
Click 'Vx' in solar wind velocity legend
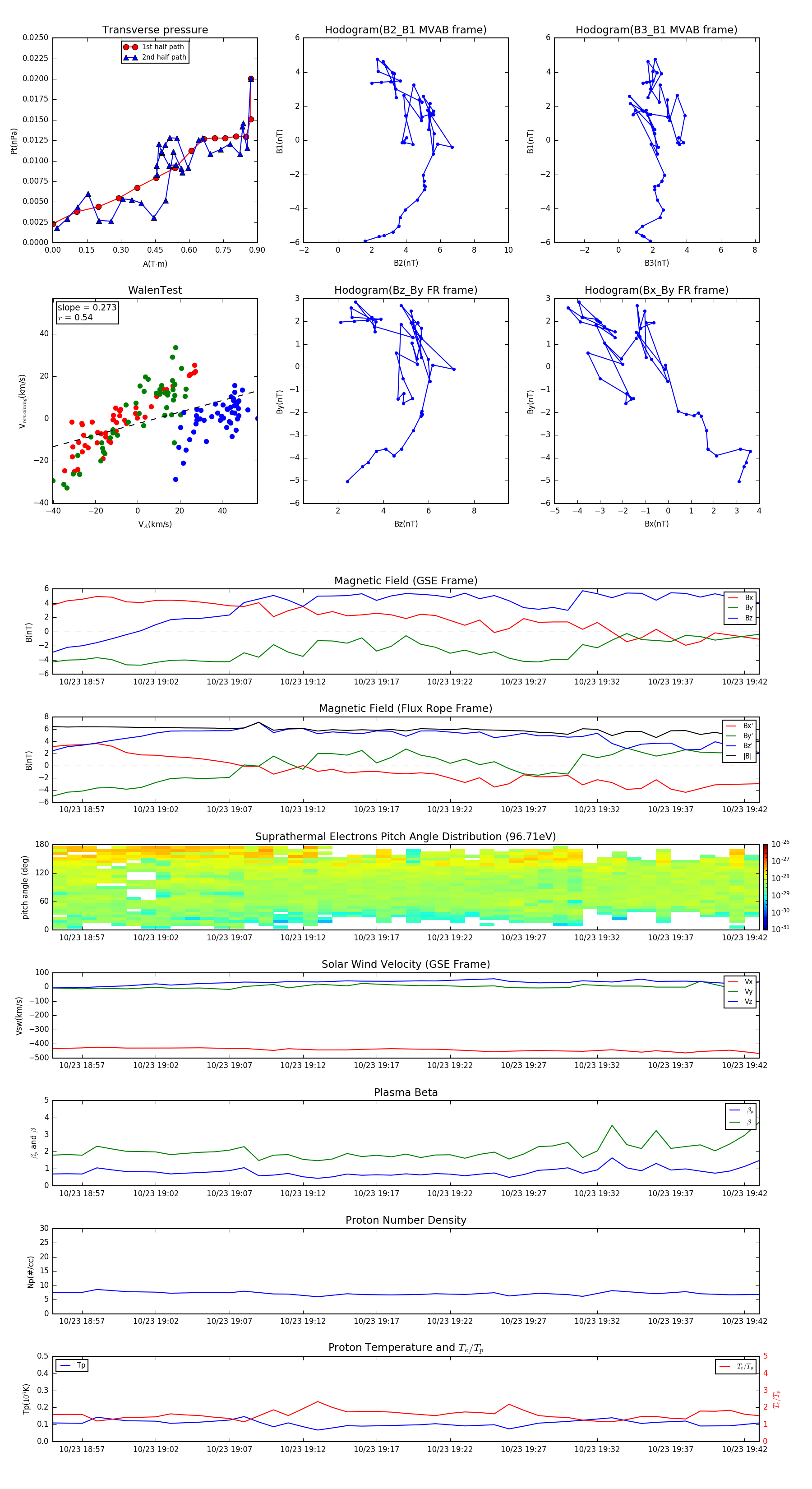tap(740, 981)
